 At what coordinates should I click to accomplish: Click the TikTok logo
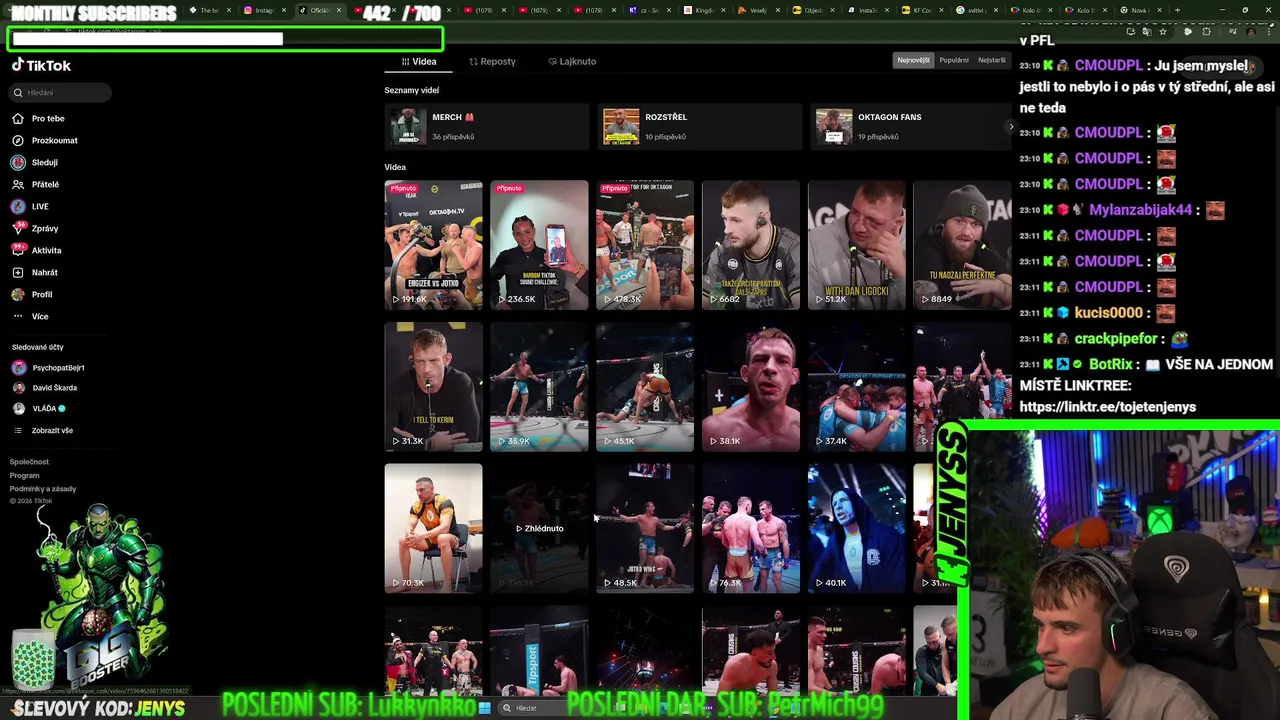tap(41, 65)
